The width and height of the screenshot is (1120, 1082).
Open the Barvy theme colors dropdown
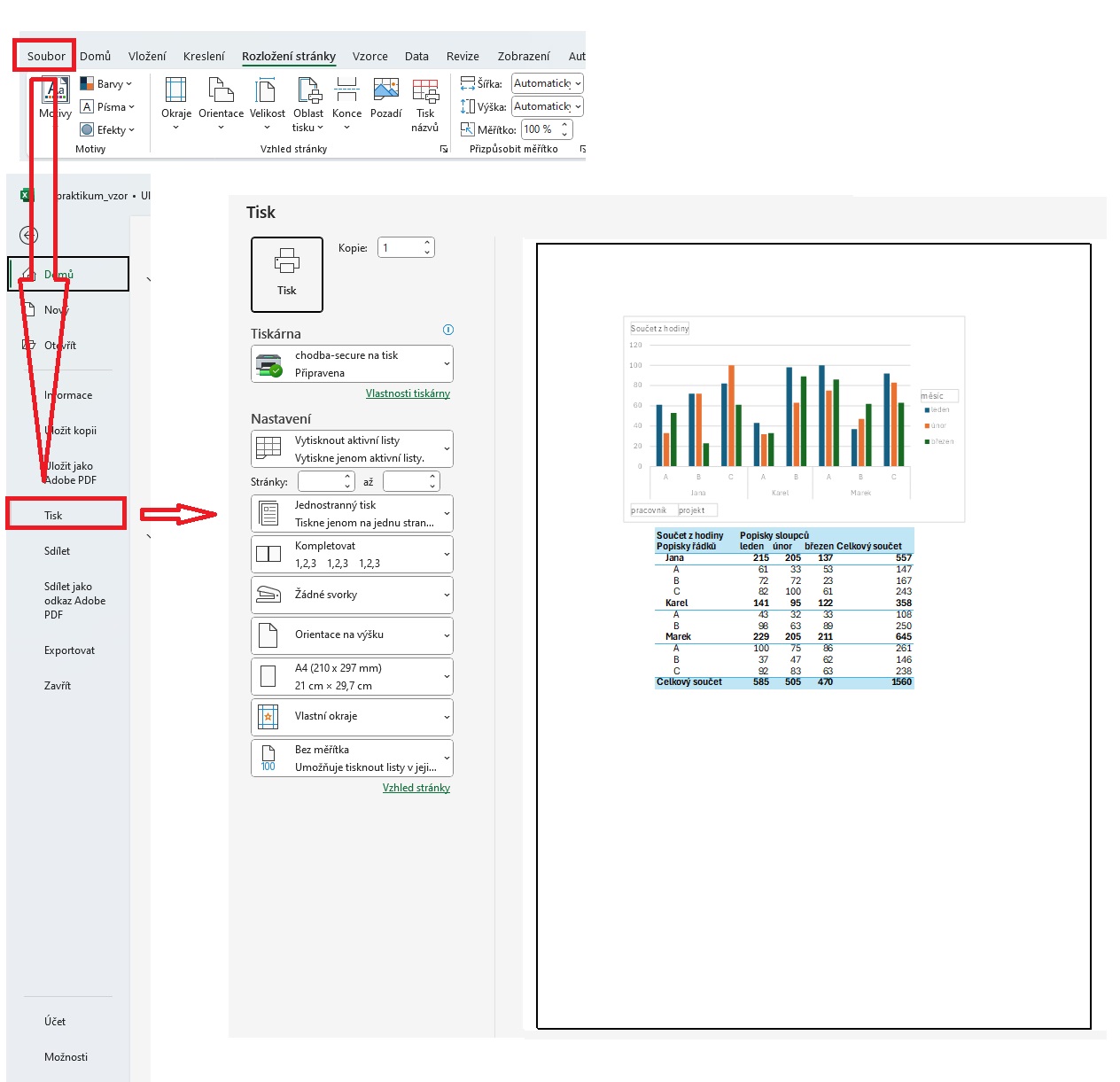click(106, 83)
